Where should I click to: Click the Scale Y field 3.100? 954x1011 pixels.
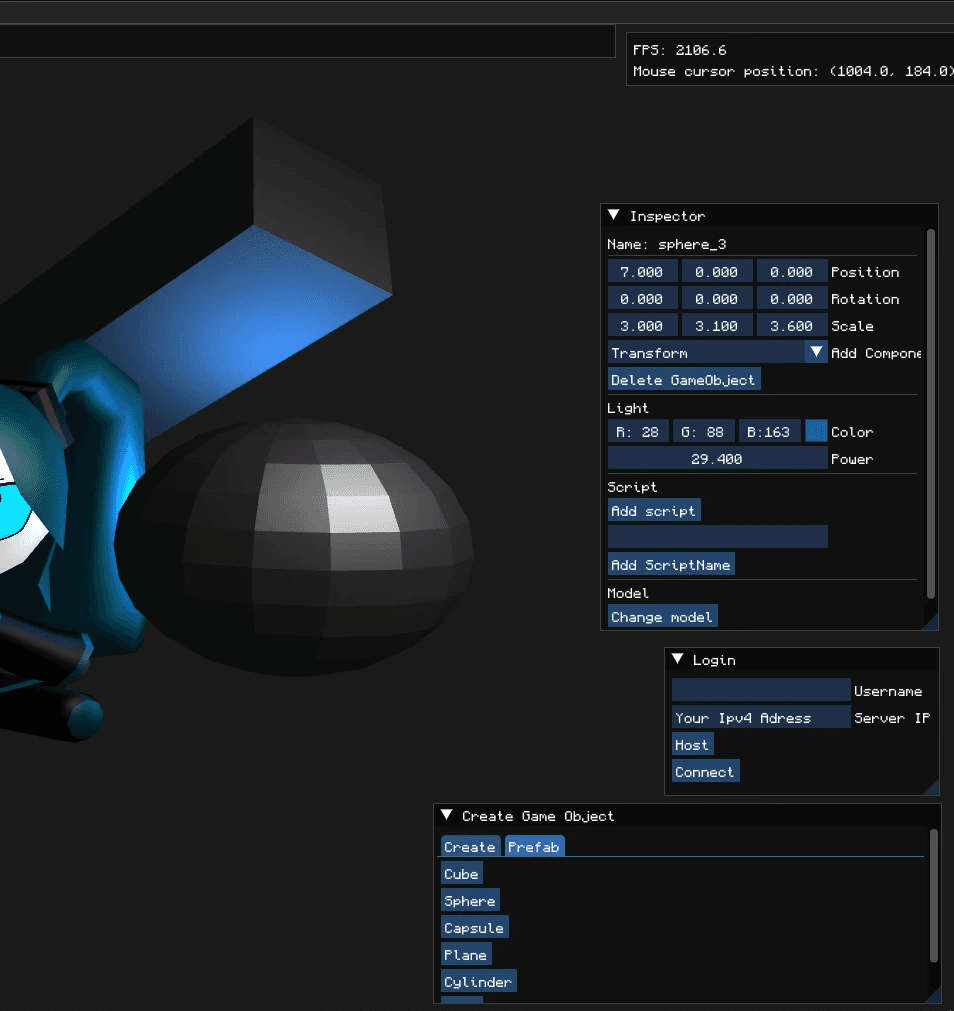click(717, 325)
